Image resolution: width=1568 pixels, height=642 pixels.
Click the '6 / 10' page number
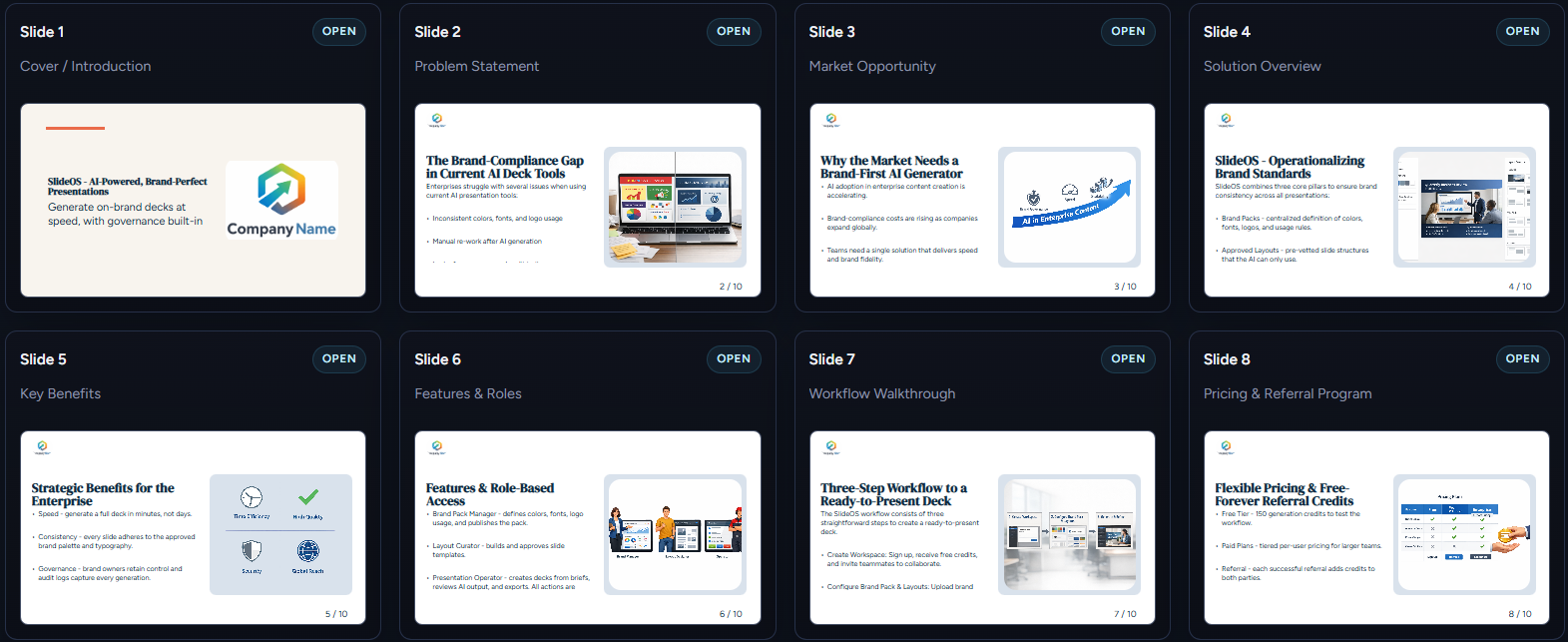(x=731, y=614)
